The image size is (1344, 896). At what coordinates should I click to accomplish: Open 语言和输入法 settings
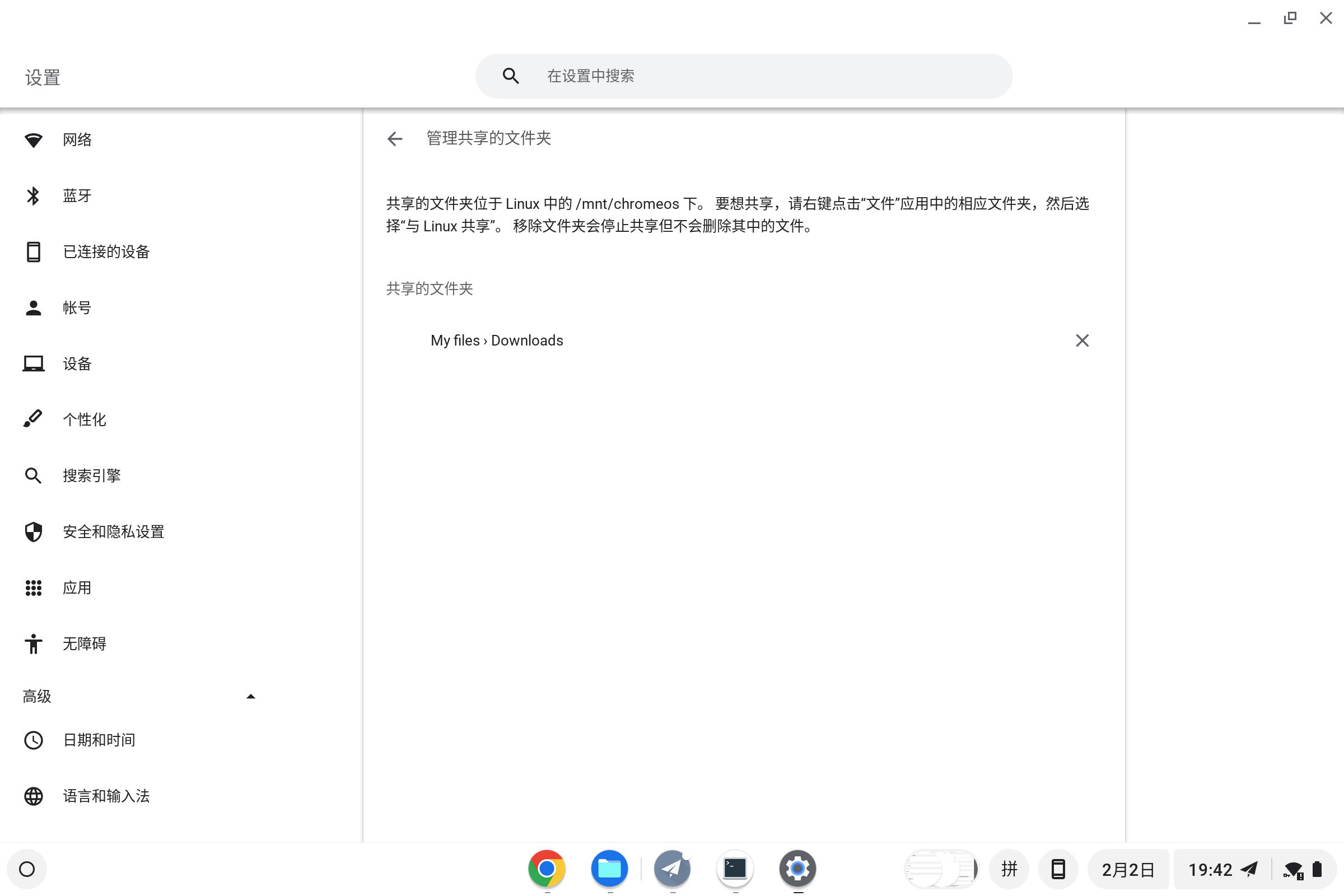106,795
